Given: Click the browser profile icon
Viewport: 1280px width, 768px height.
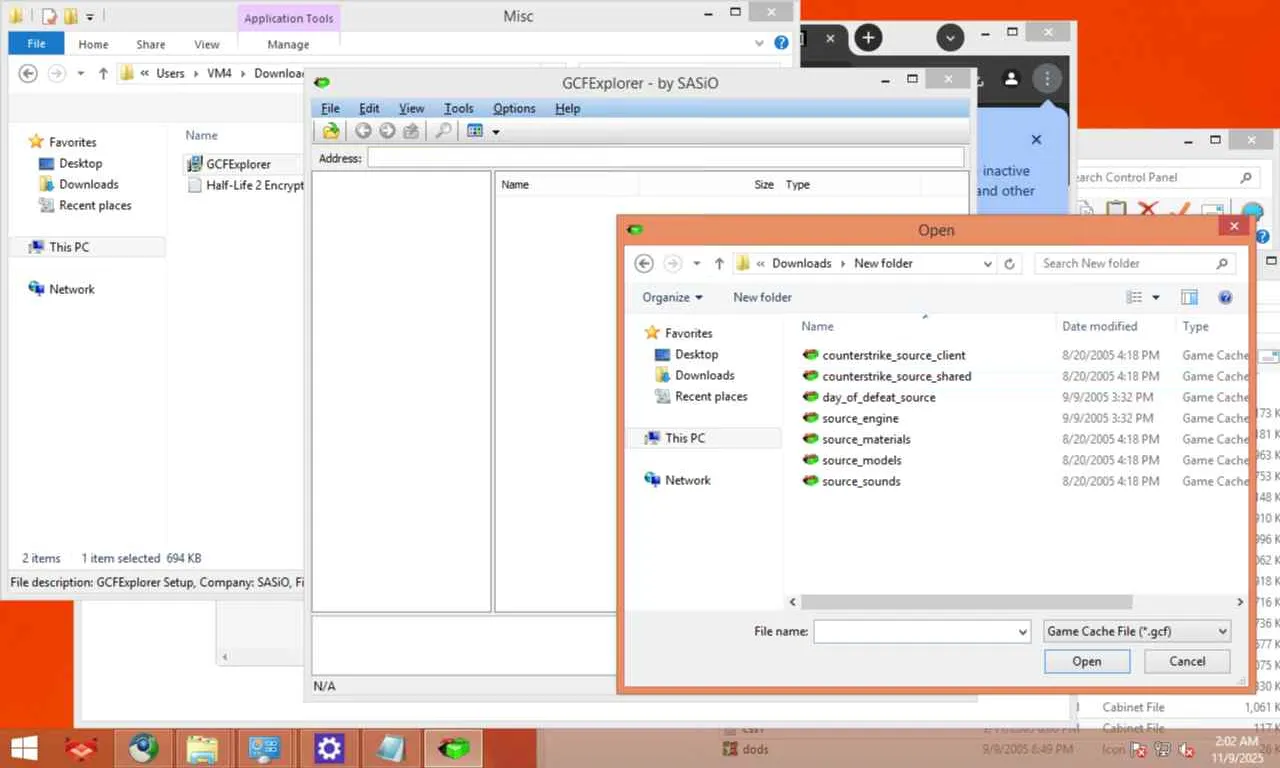Looking at the screenshot, I should pos(1011,78).
